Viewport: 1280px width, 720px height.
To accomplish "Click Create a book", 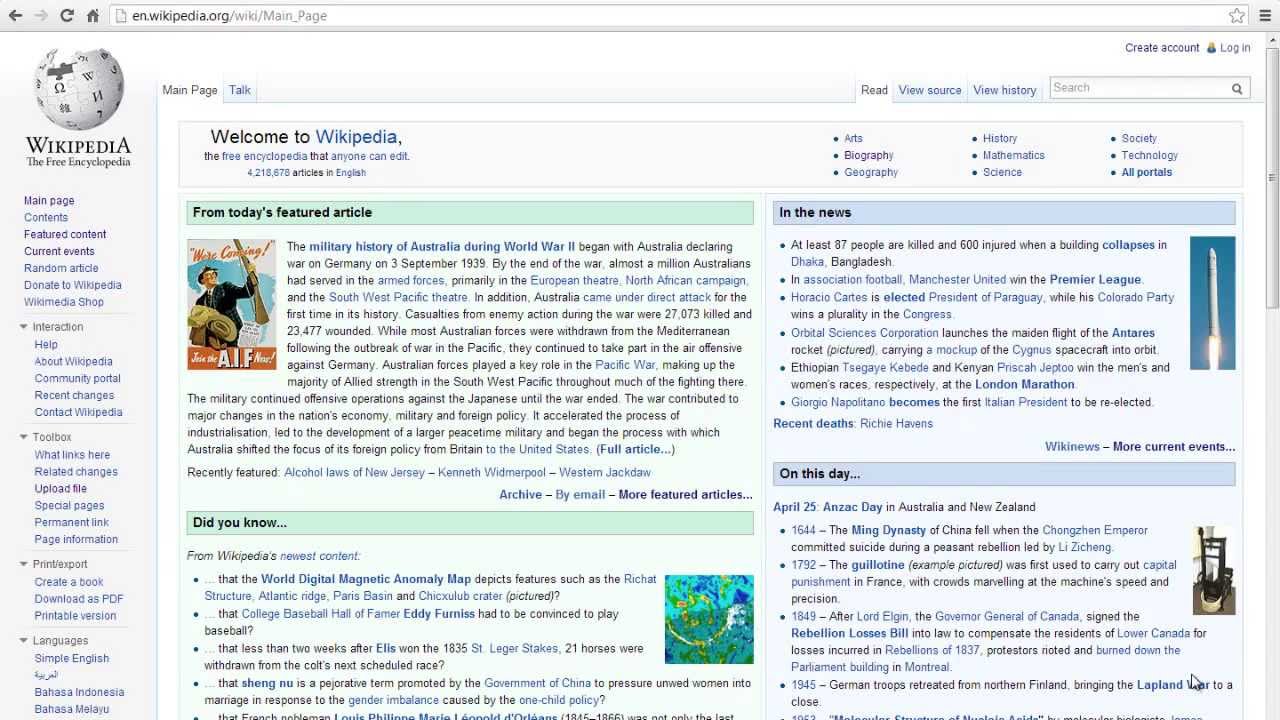I will click(x=69, y=582).
